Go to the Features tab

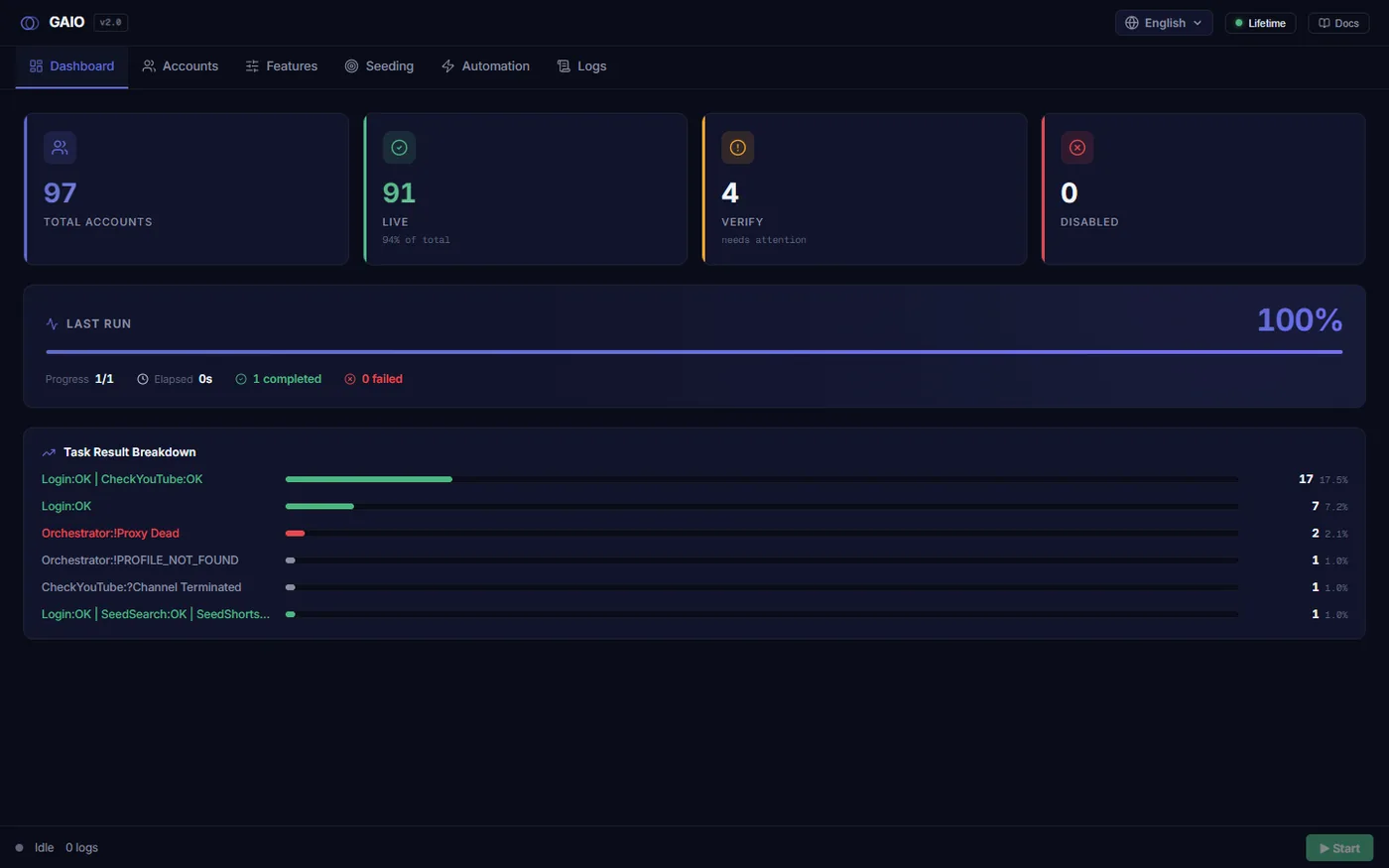pyautogui.click(x=282, y=66)
